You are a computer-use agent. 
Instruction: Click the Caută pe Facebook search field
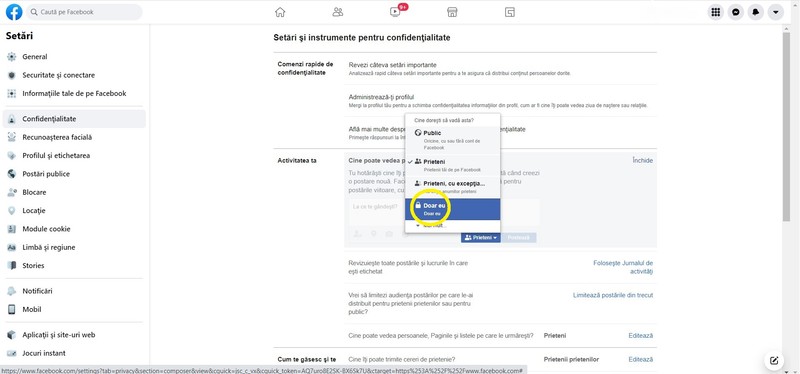[84, 12]
